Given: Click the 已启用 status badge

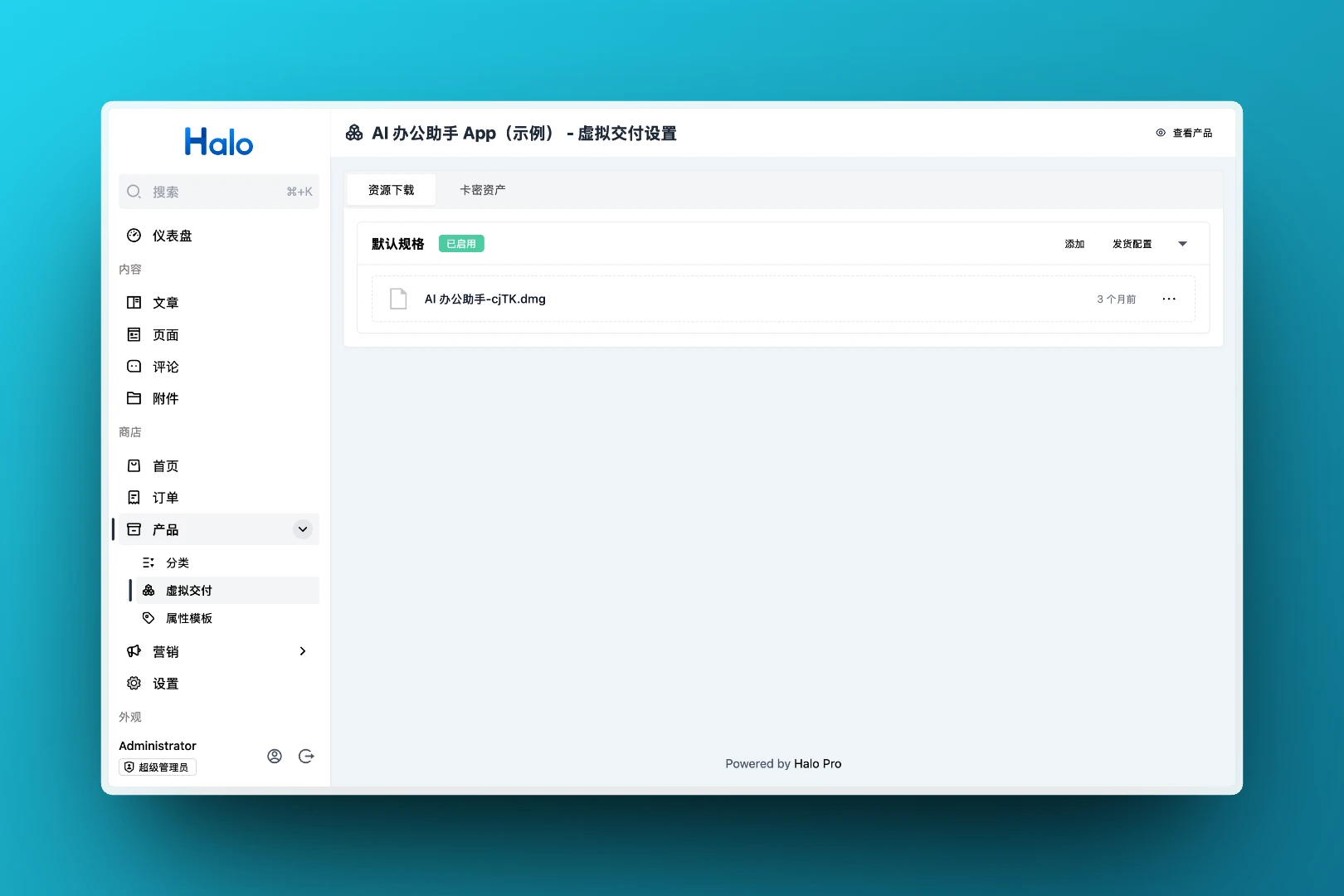Looking at the screenshot, I should [461, 244].
